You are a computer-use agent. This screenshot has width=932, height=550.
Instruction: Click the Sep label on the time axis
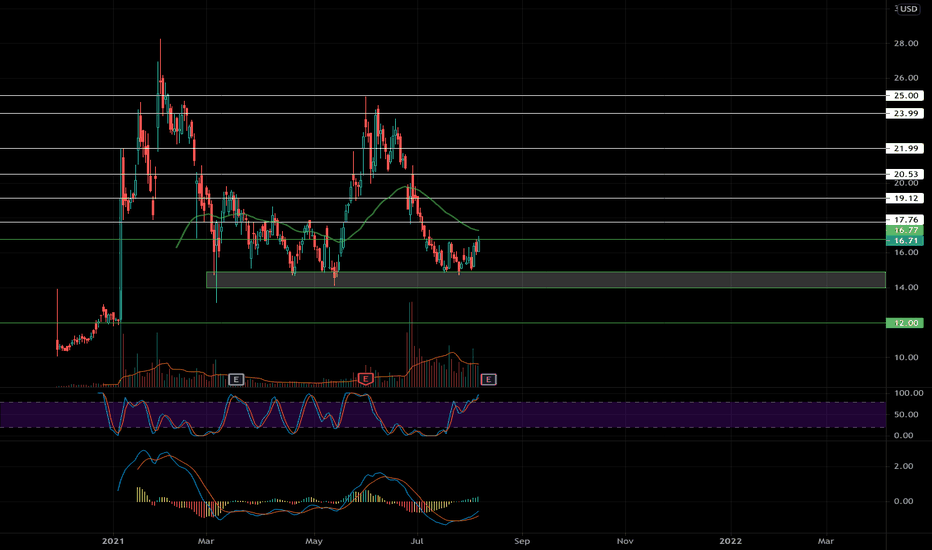521,541
